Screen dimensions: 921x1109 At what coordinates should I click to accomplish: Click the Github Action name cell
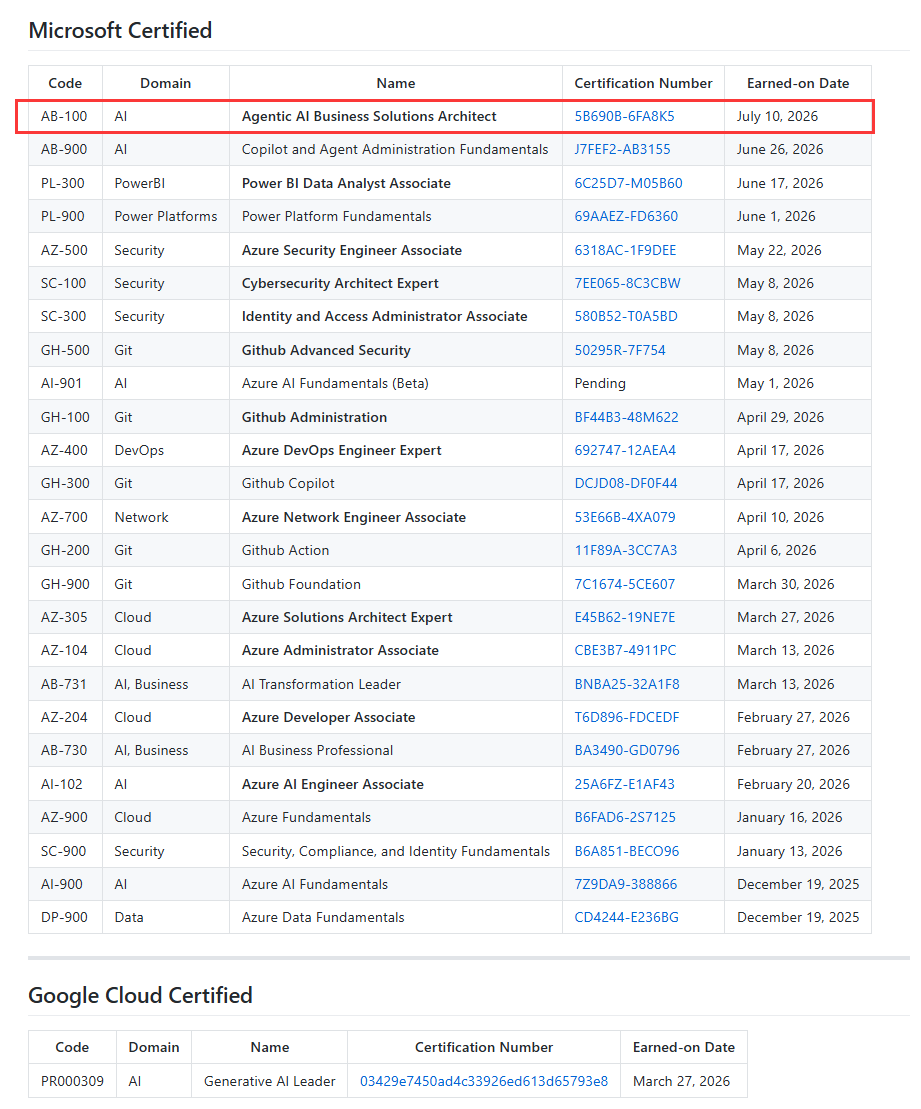(395, 550)
